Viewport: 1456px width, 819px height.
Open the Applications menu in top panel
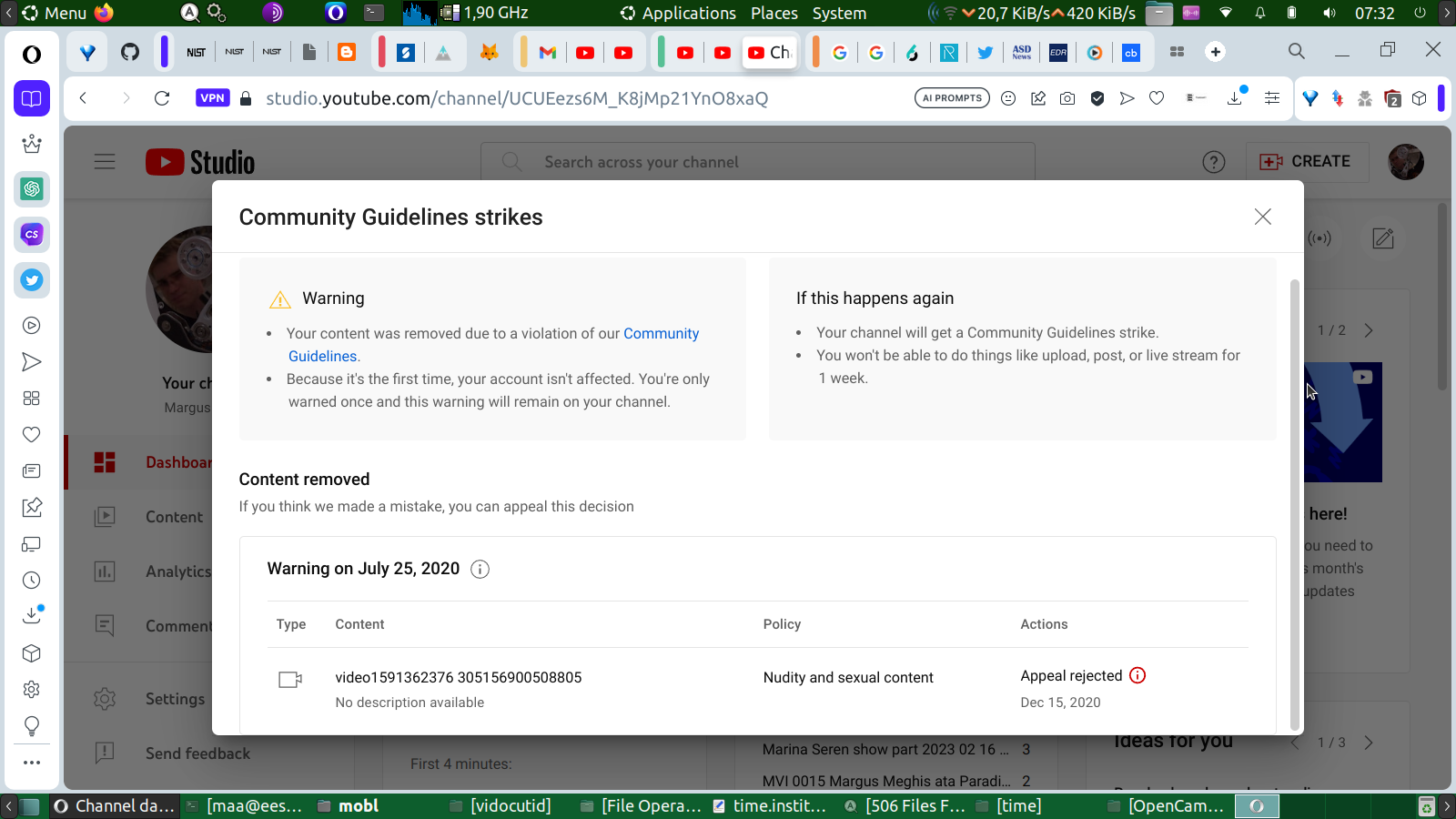click(x=679, y=13)
